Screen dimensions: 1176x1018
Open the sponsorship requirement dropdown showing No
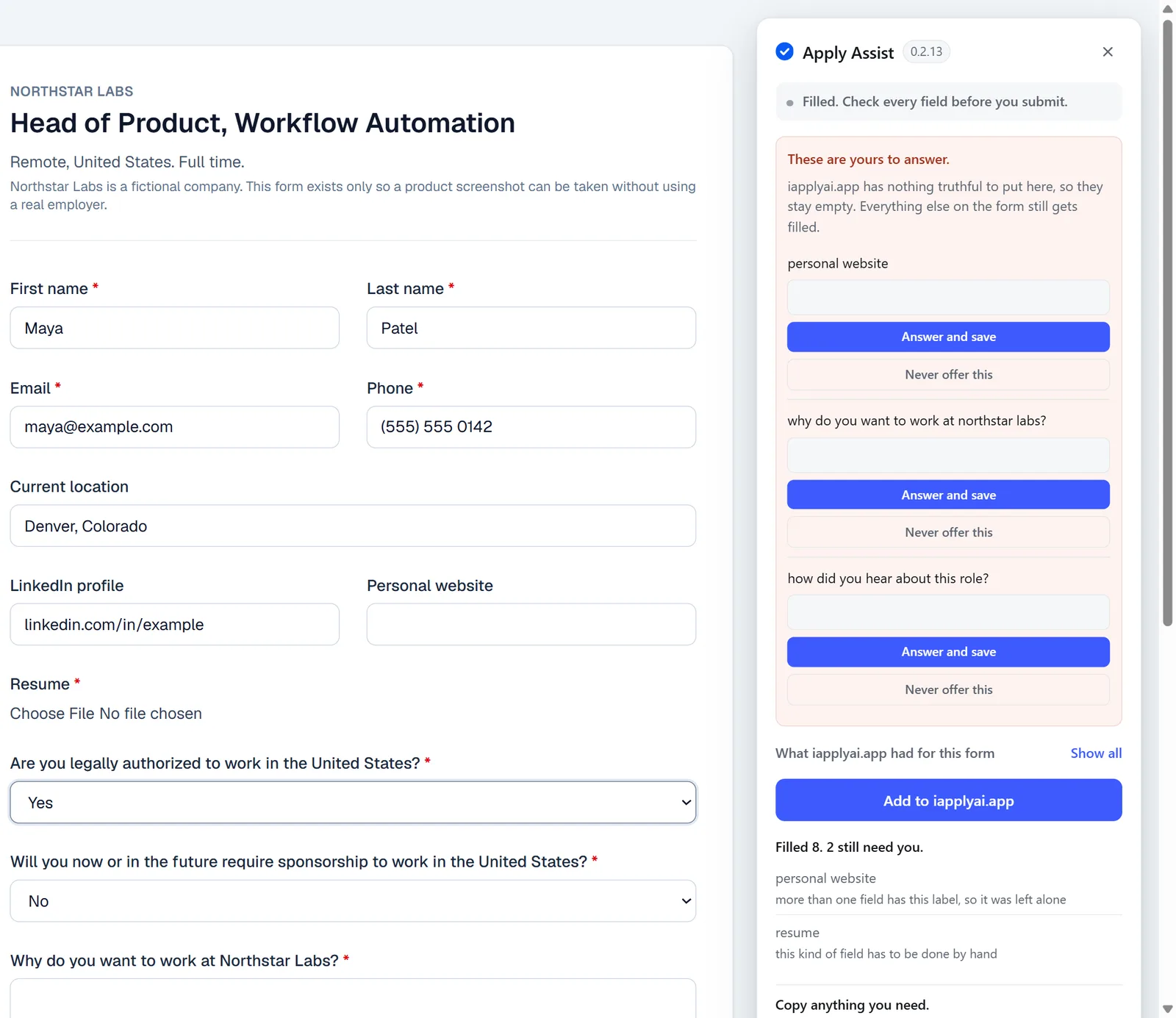pos(353,901)
